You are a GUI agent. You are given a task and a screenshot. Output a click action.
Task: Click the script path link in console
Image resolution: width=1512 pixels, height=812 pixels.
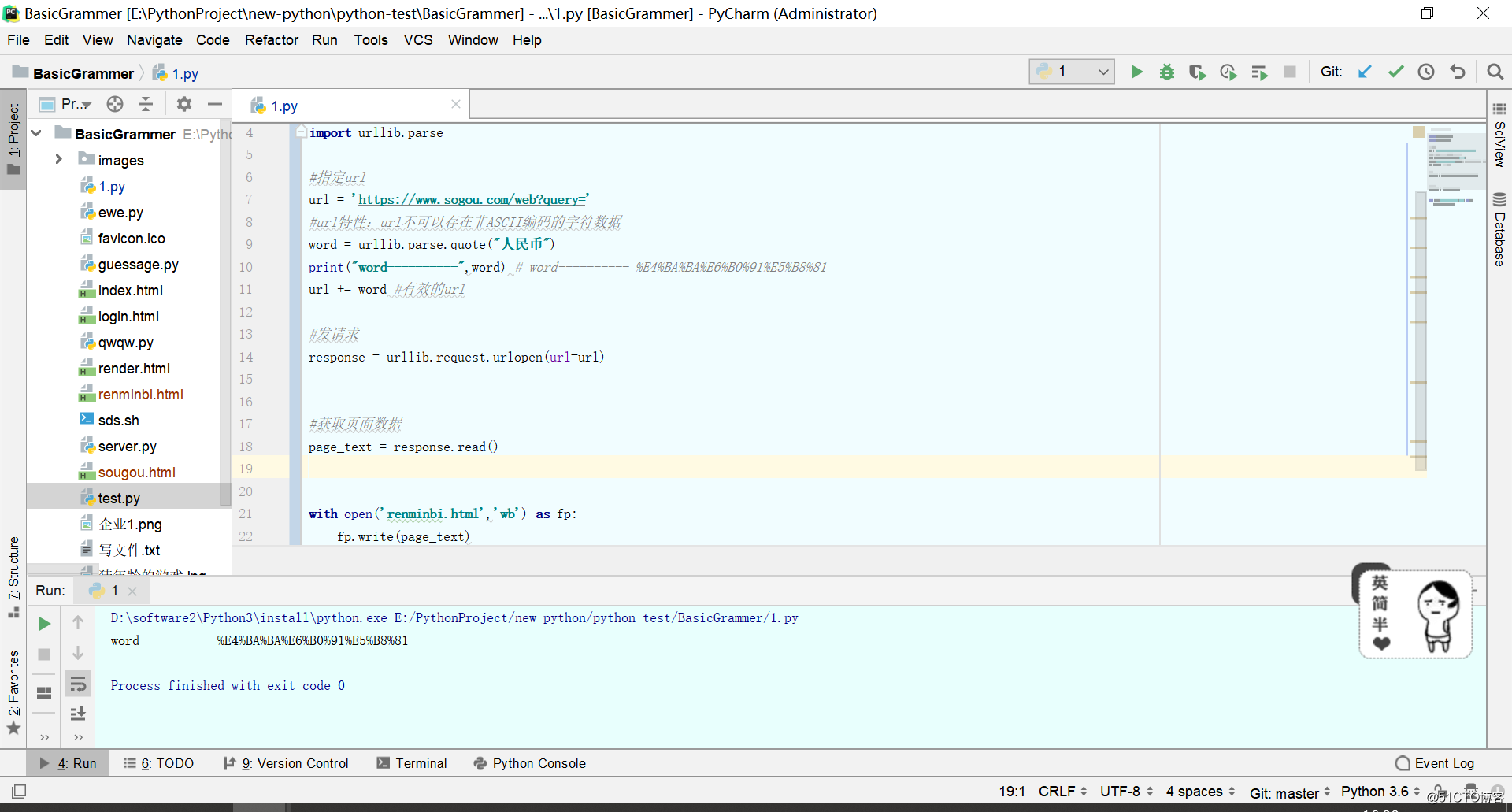point(596,618)
